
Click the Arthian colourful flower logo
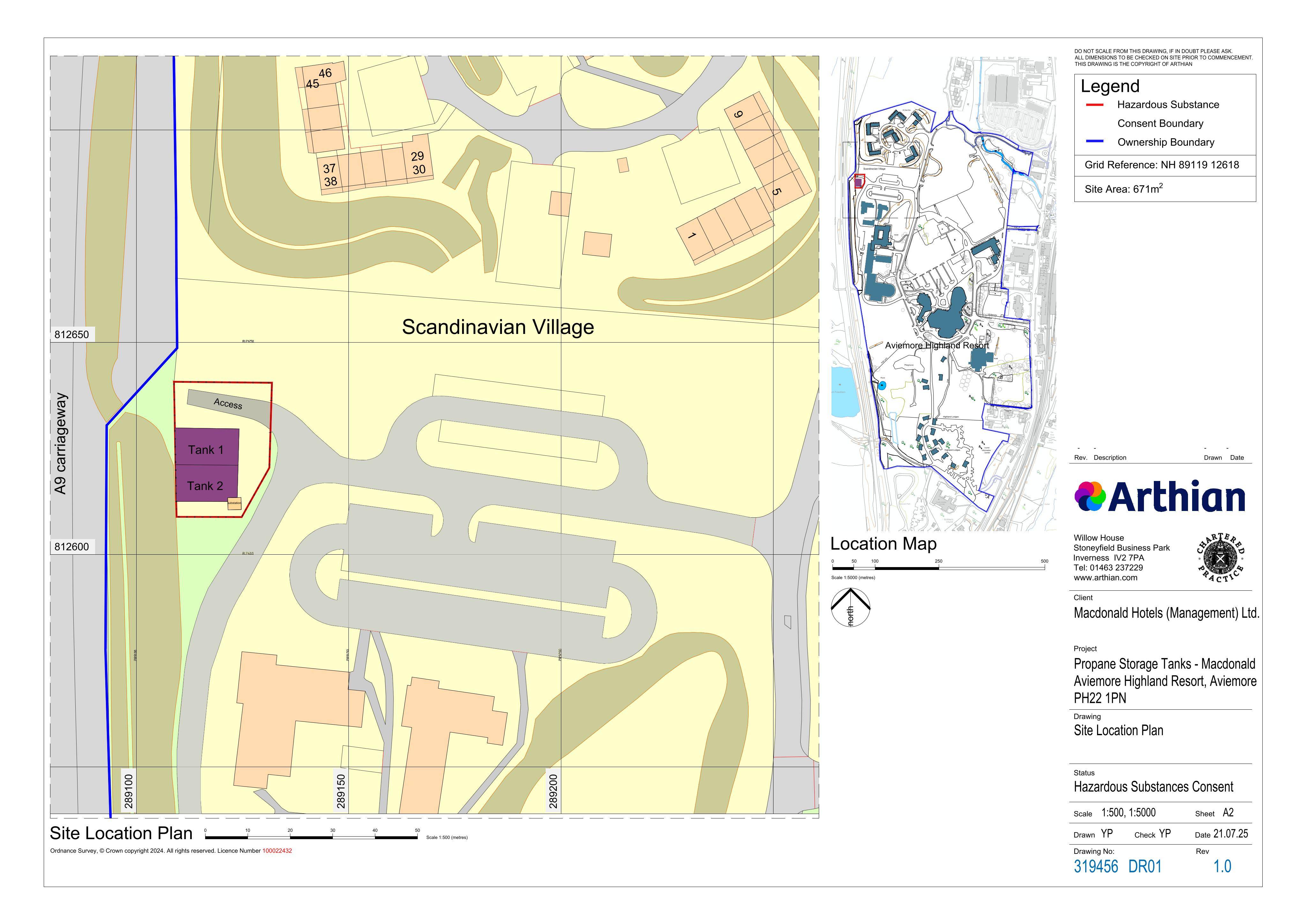pos(1090,496)
